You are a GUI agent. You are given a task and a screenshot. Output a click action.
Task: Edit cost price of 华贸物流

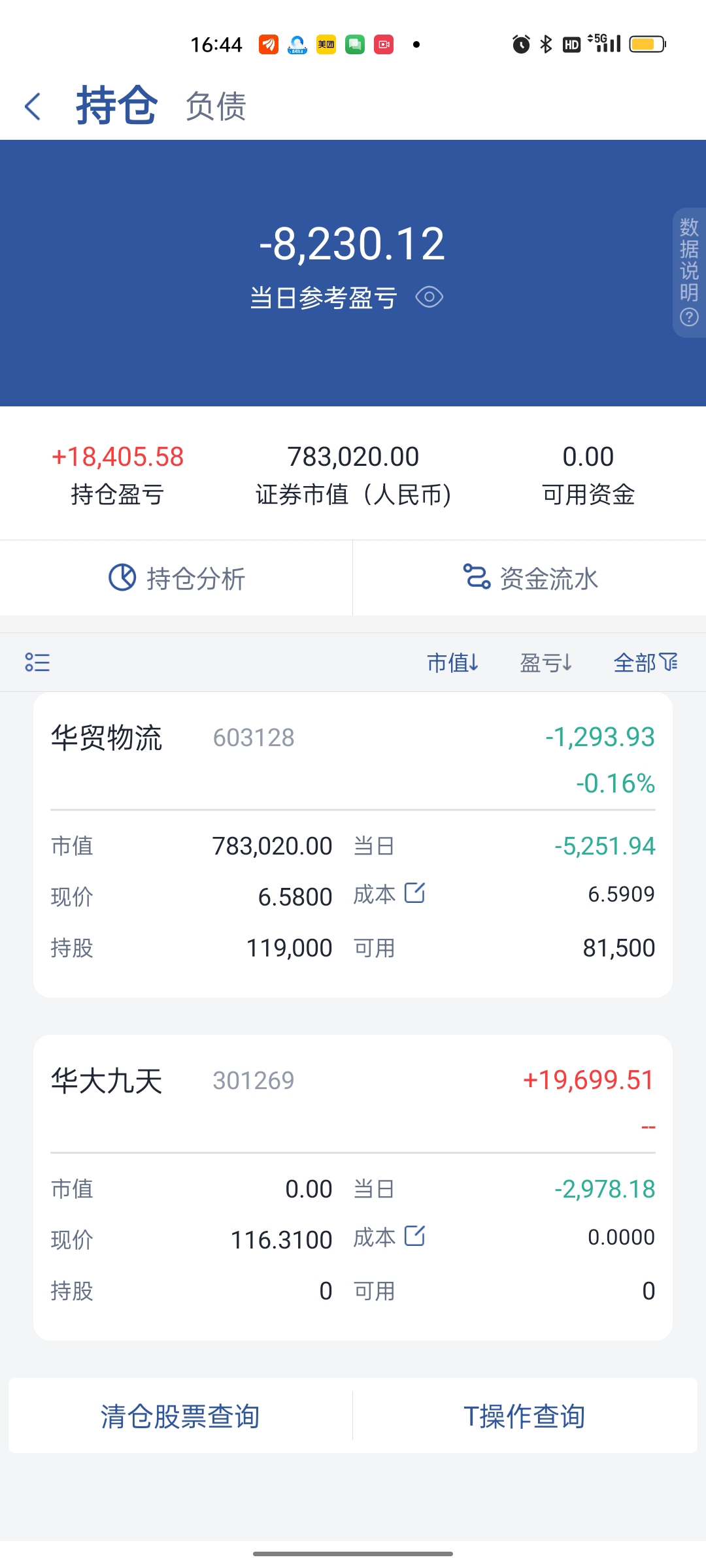pos(415,892)
